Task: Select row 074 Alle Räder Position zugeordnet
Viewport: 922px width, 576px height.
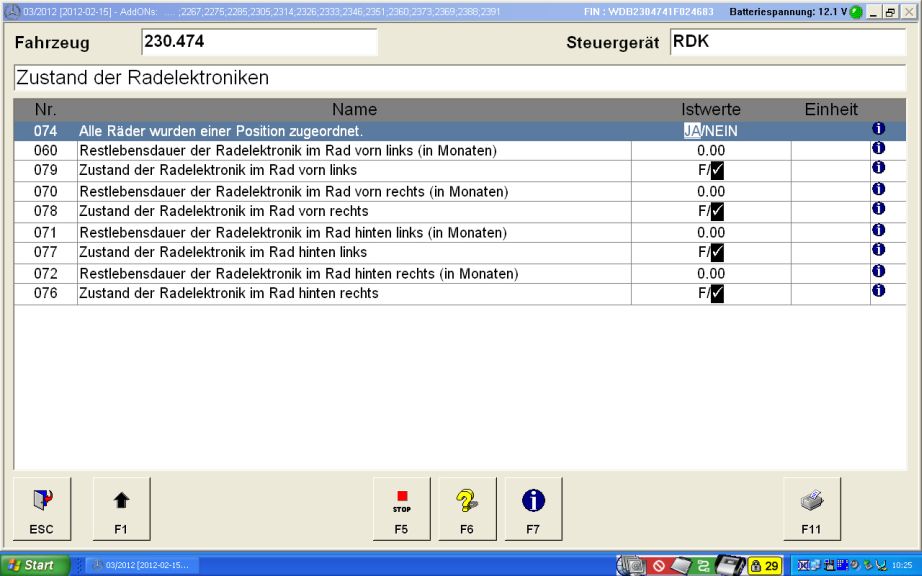Action: (220, 131)
